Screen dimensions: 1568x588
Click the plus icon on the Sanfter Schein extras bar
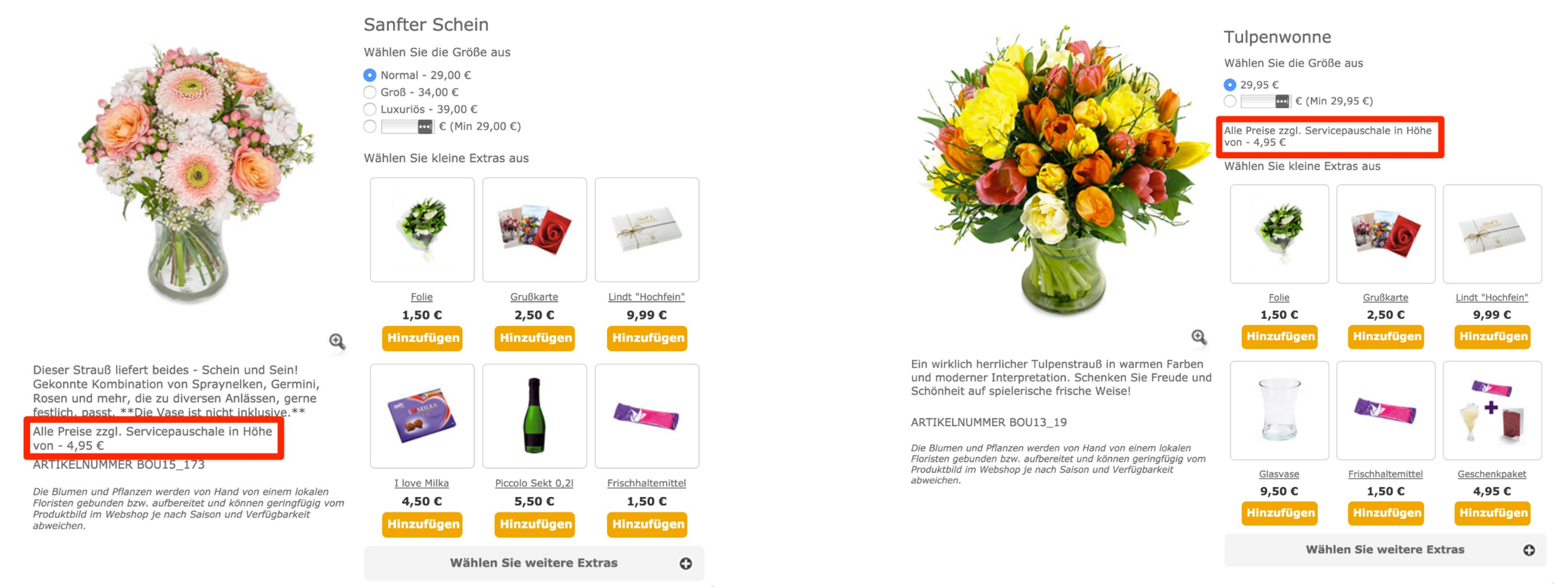686,564
